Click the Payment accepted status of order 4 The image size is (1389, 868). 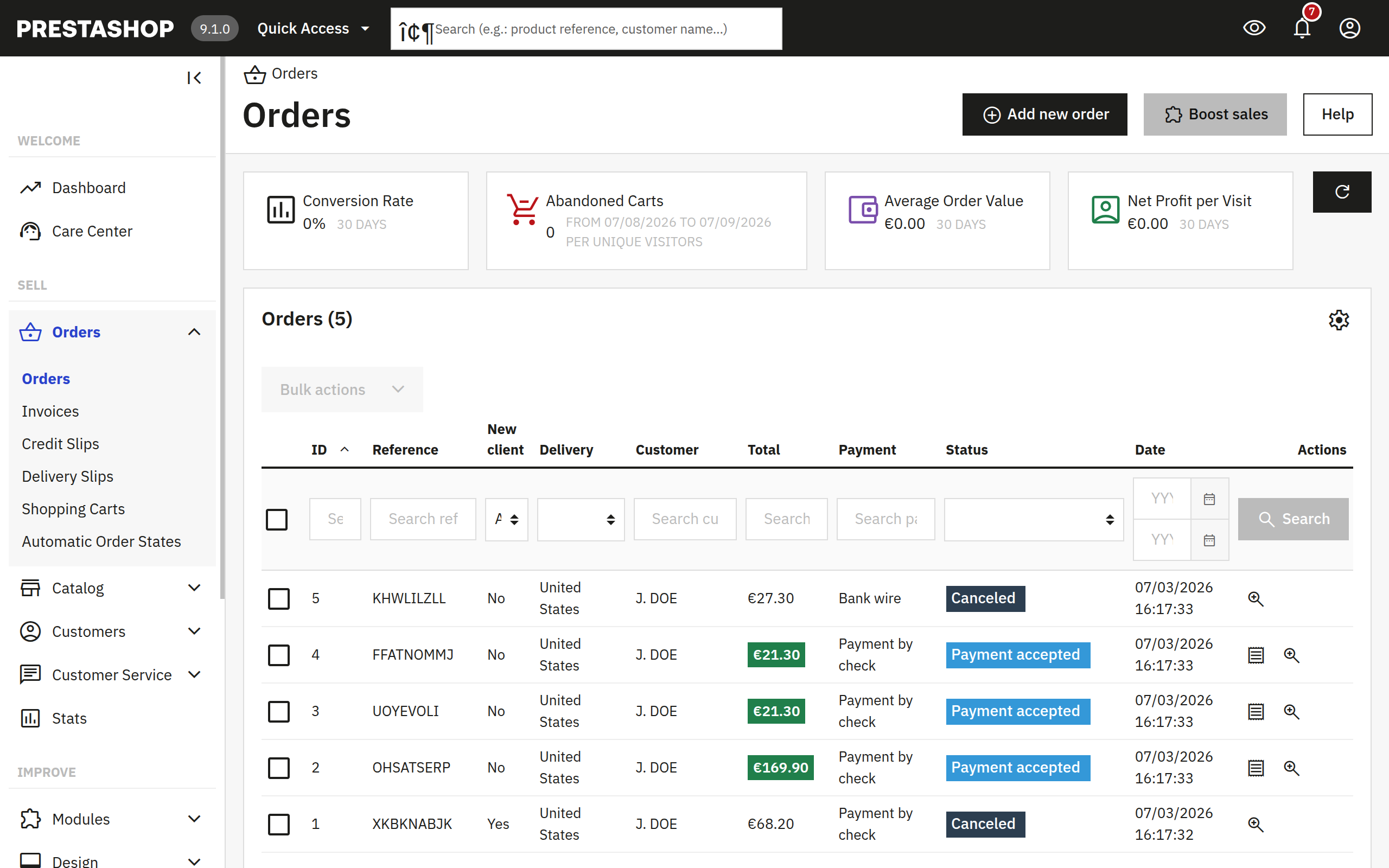pos(1017,655)
